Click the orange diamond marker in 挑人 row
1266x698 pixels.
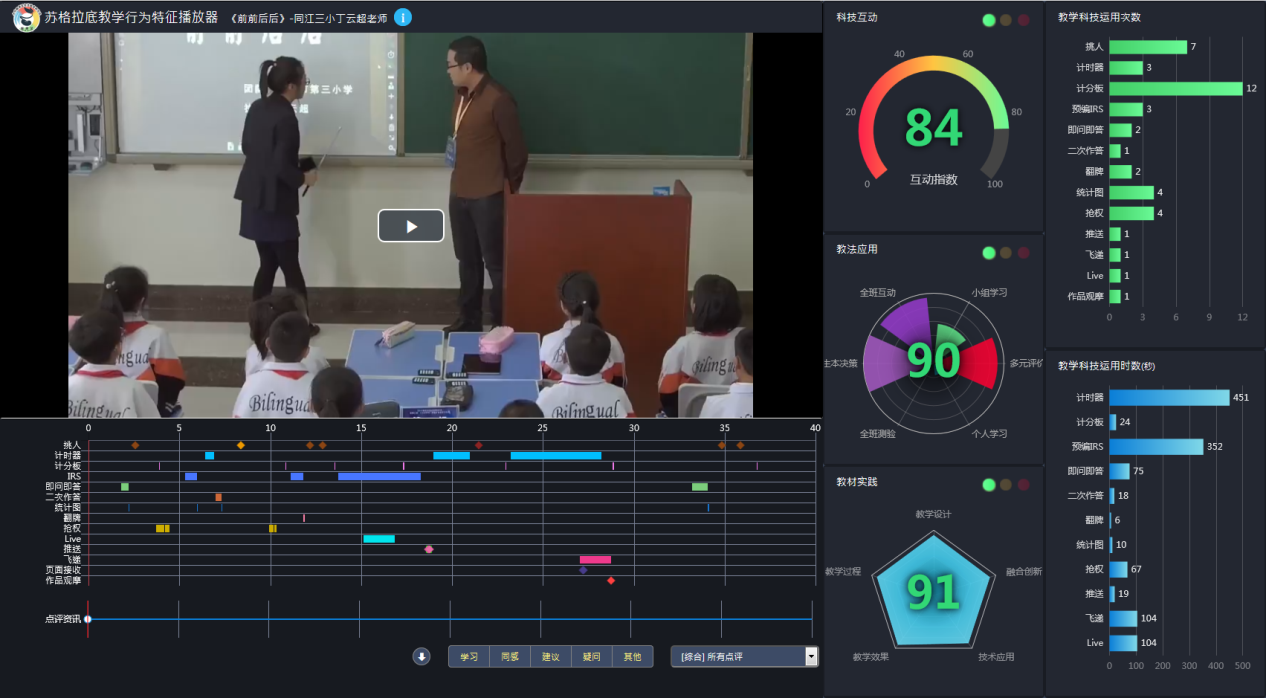tap(240, 445)
